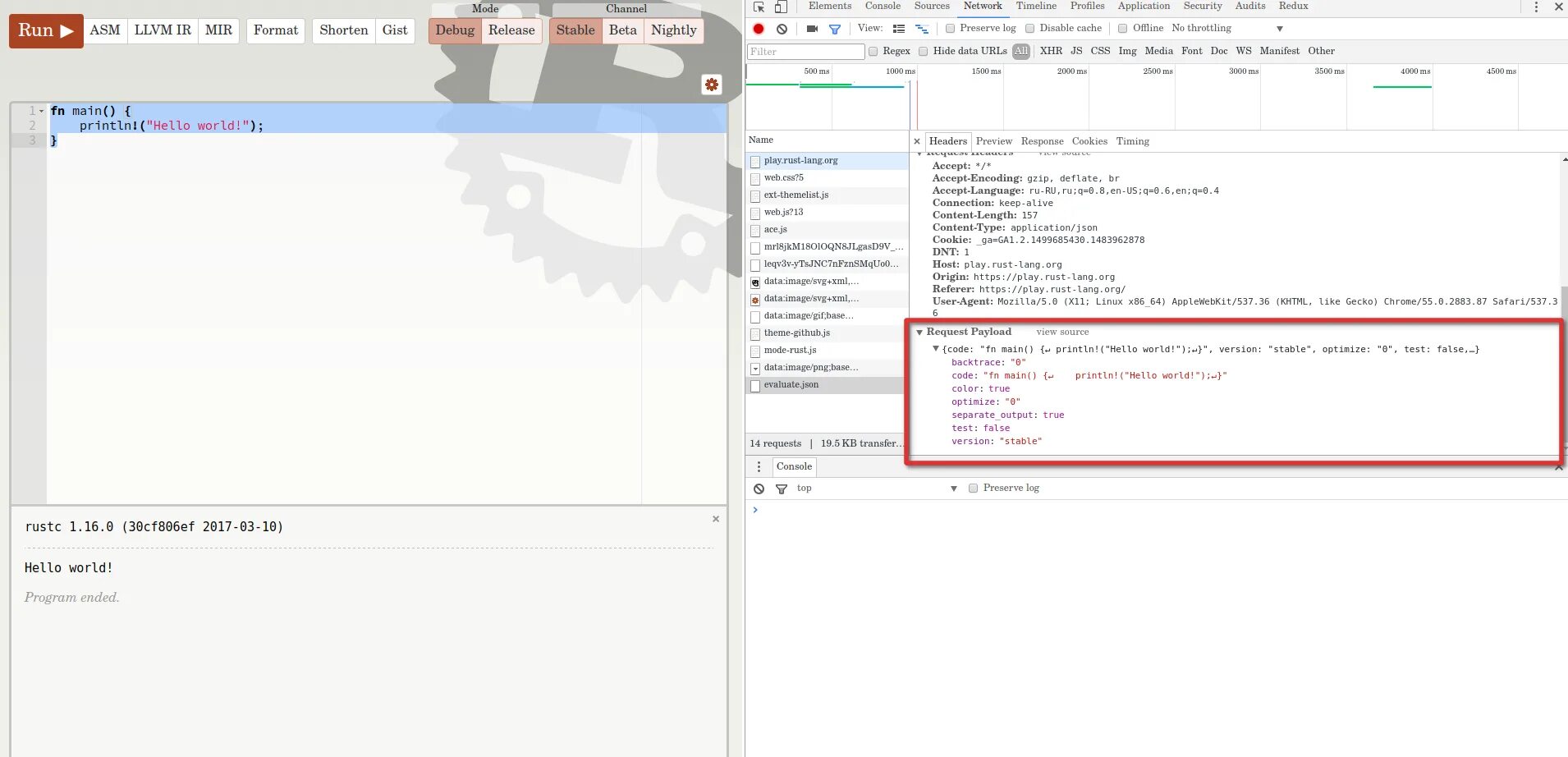Filter network requests by JS type
This screenshot has width=1568, height=757.
(x=1076, y=51)
